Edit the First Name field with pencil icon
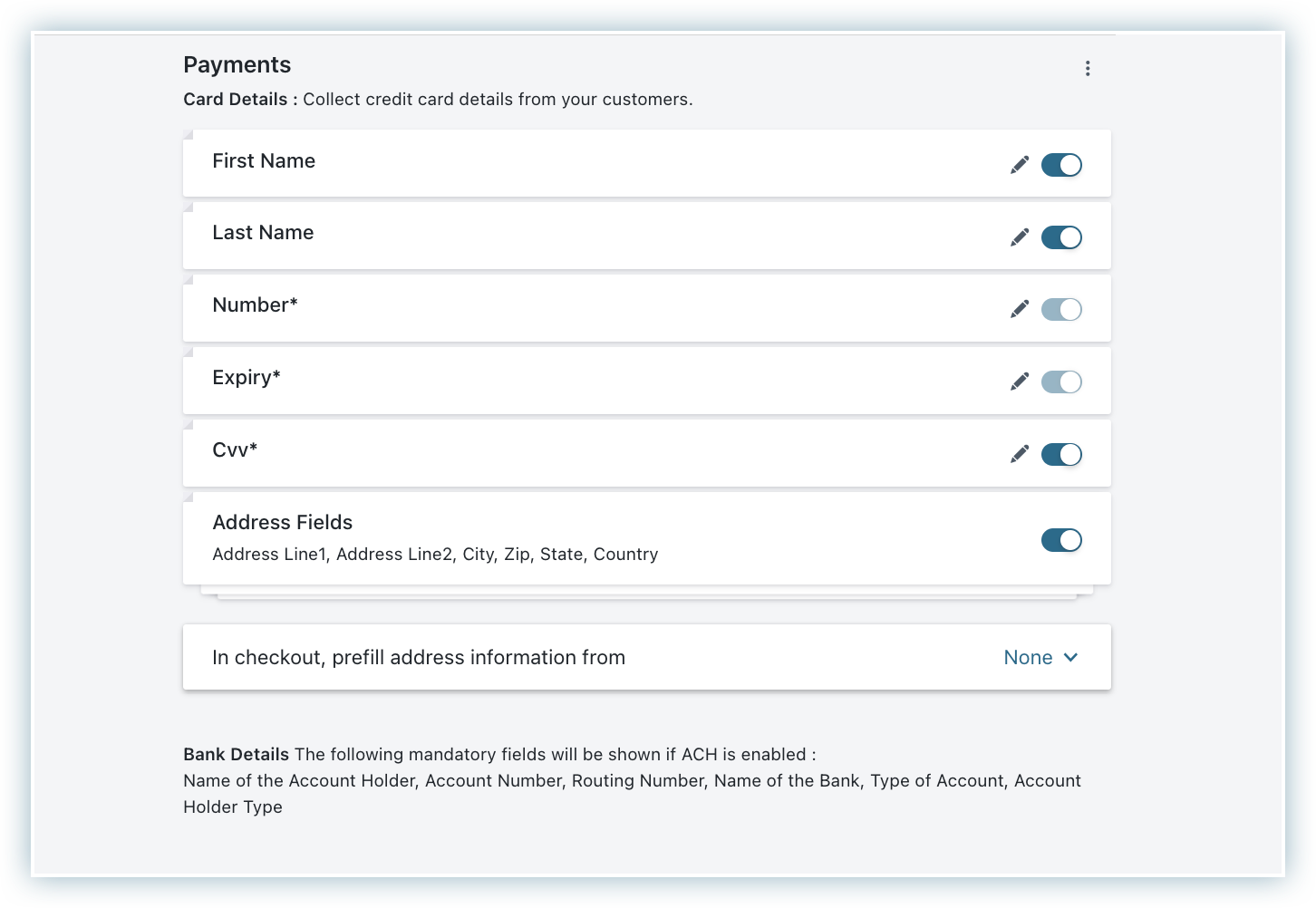Screen dimensions: 1316x908 tap(1020, 165)
